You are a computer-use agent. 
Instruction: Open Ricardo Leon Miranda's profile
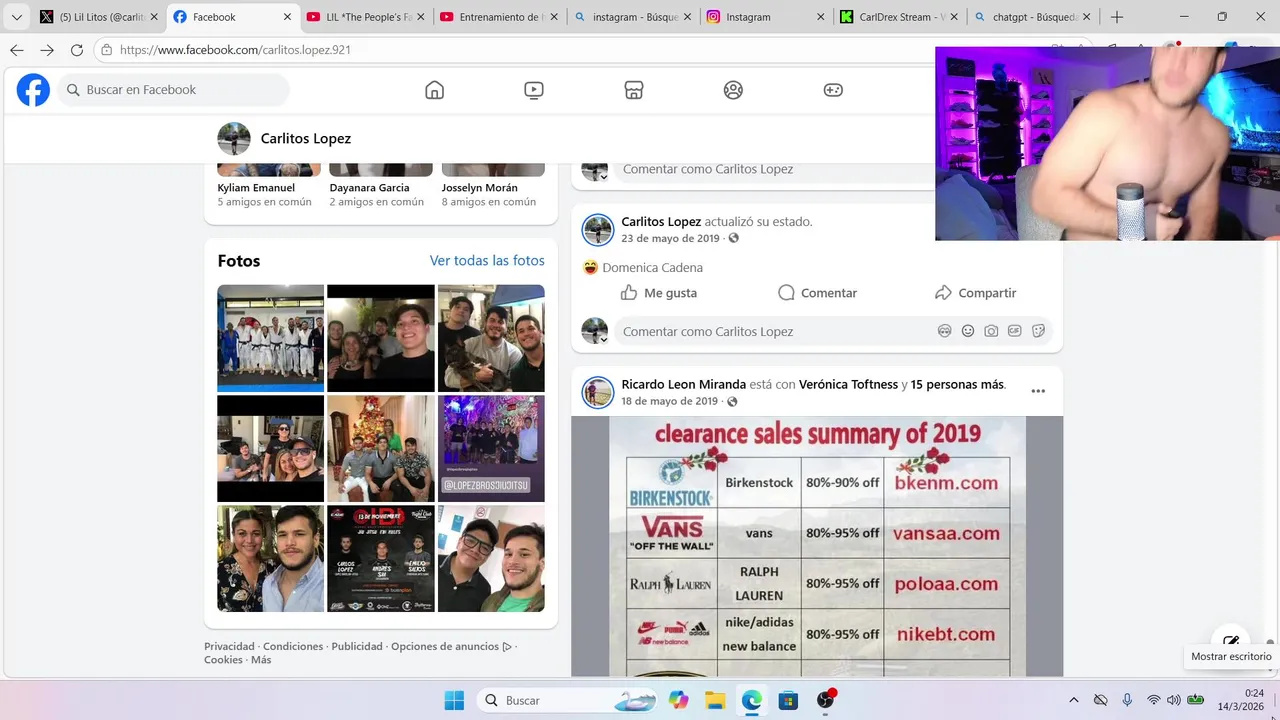click(683, 384)
